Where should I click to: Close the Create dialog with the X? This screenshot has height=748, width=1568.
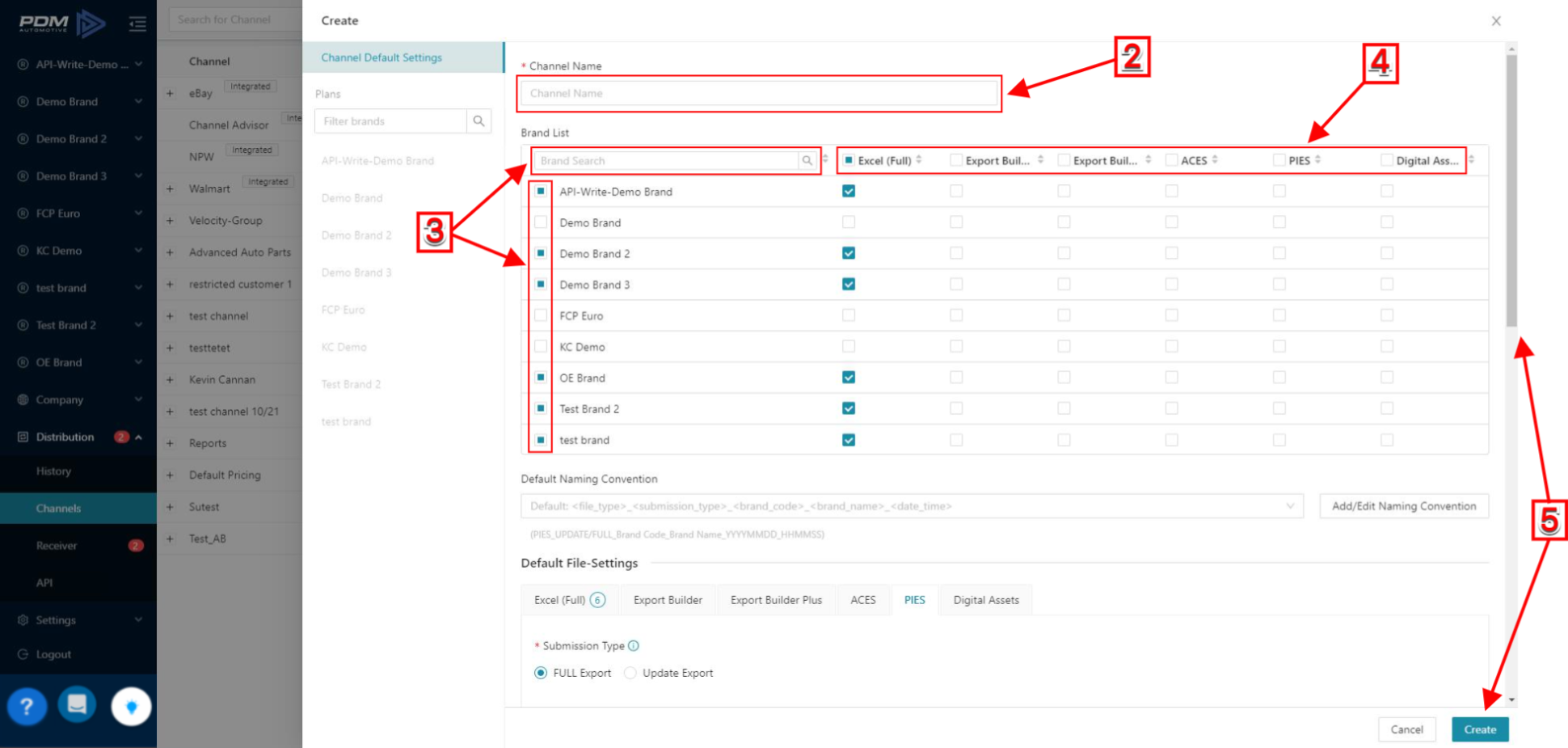click(x=1496, y=21)
